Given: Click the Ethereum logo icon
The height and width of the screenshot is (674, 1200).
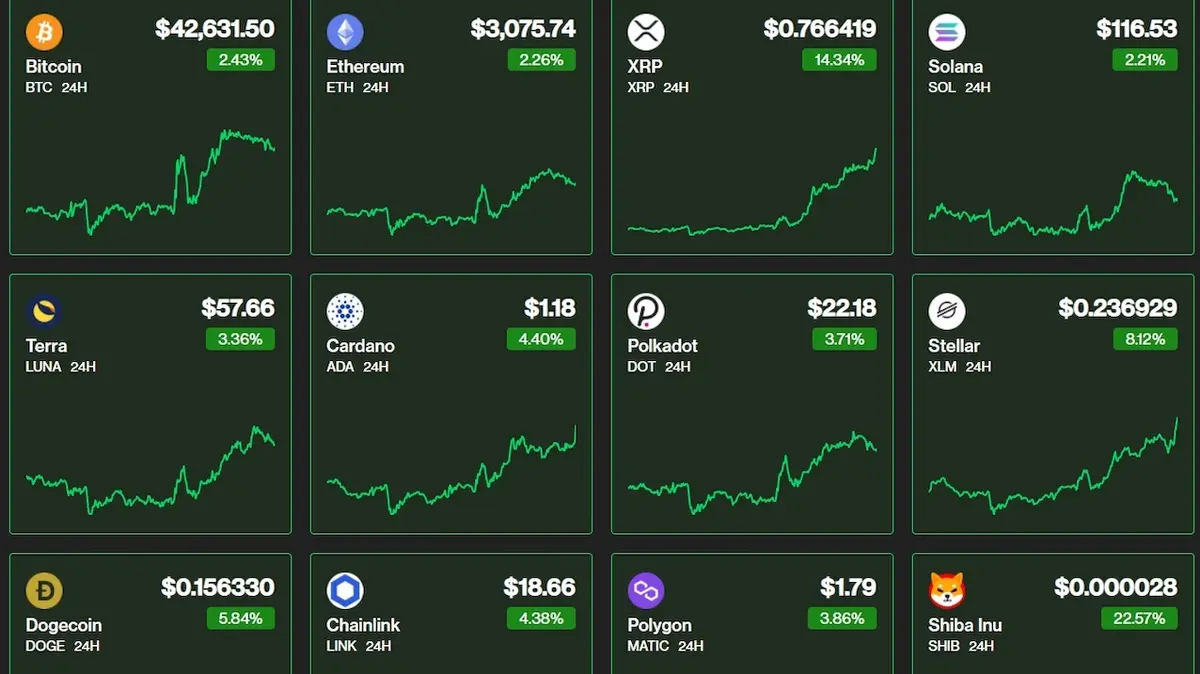Looking at the screenshot, I should [345, 32].
